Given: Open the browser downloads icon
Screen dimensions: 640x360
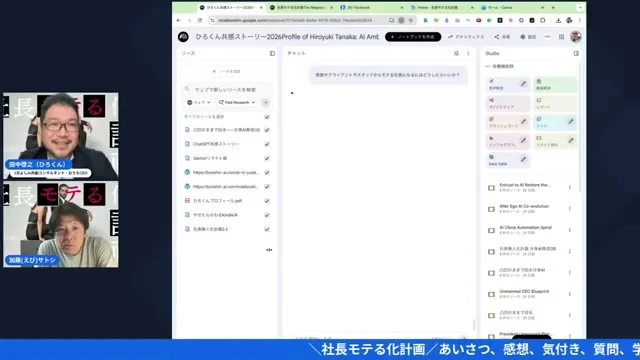Looking at the screenshot, I should tap(558, 20).
